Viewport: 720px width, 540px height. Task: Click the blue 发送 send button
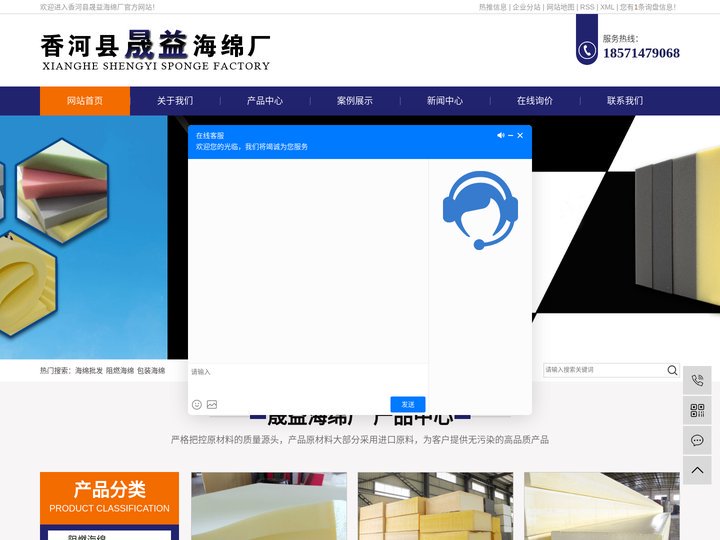coord(408,404)
